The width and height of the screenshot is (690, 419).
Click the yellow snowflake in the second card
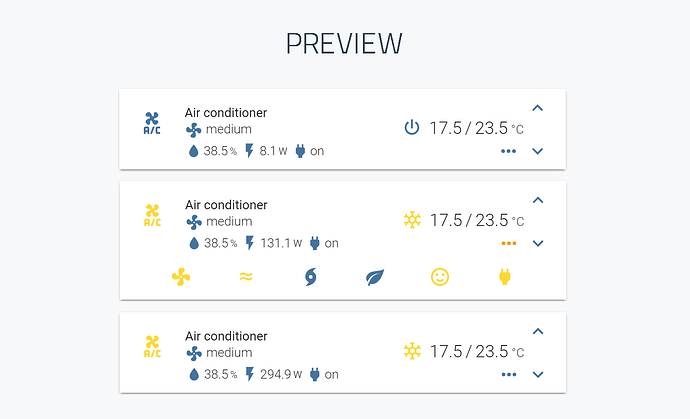click(411, 220)
